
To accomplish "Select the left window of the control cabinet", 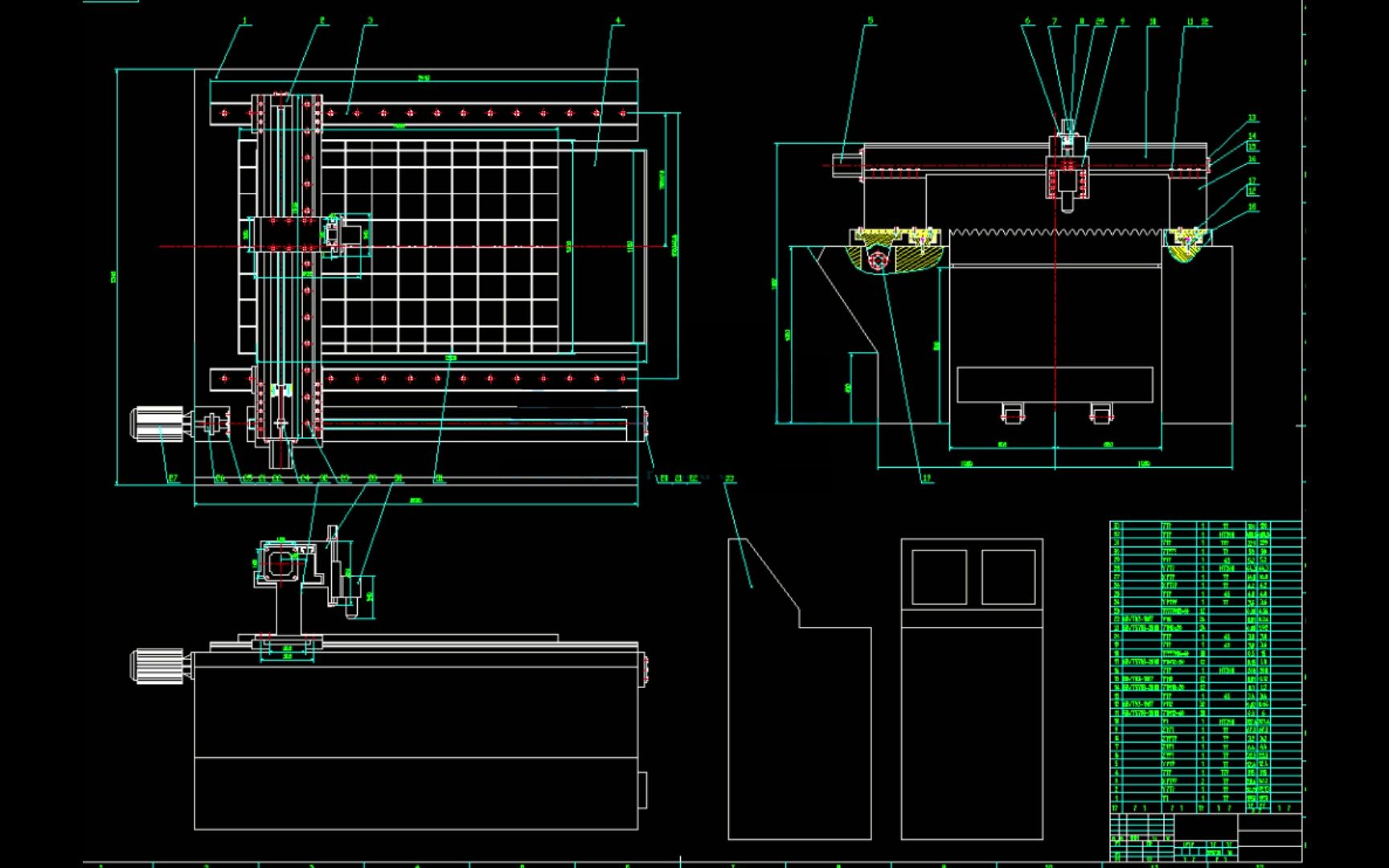I will [x=939, y=577].
